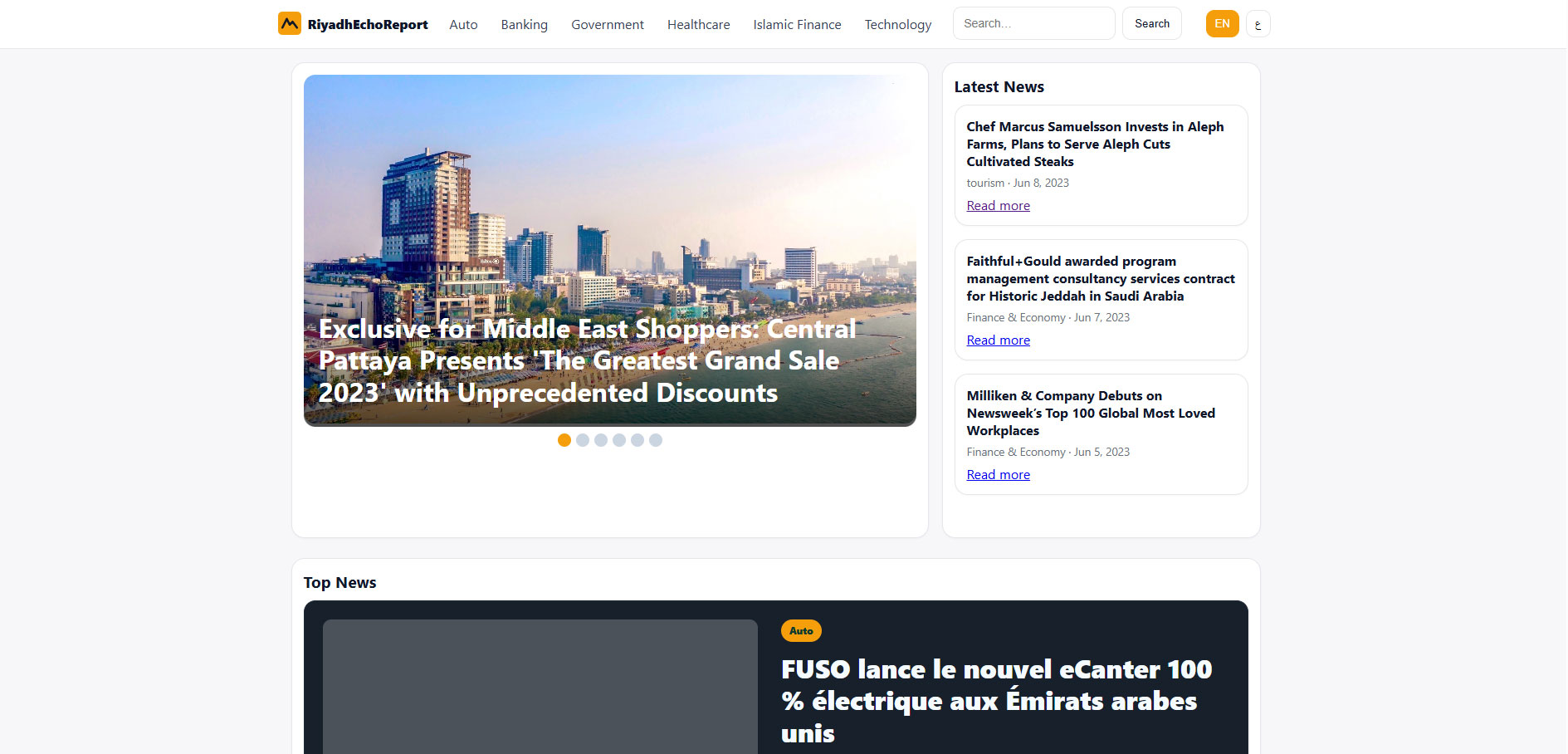Viewport: 1568px width, 754px height.
Task: Select the first carousel slide dot
Action: coord(564,440)
